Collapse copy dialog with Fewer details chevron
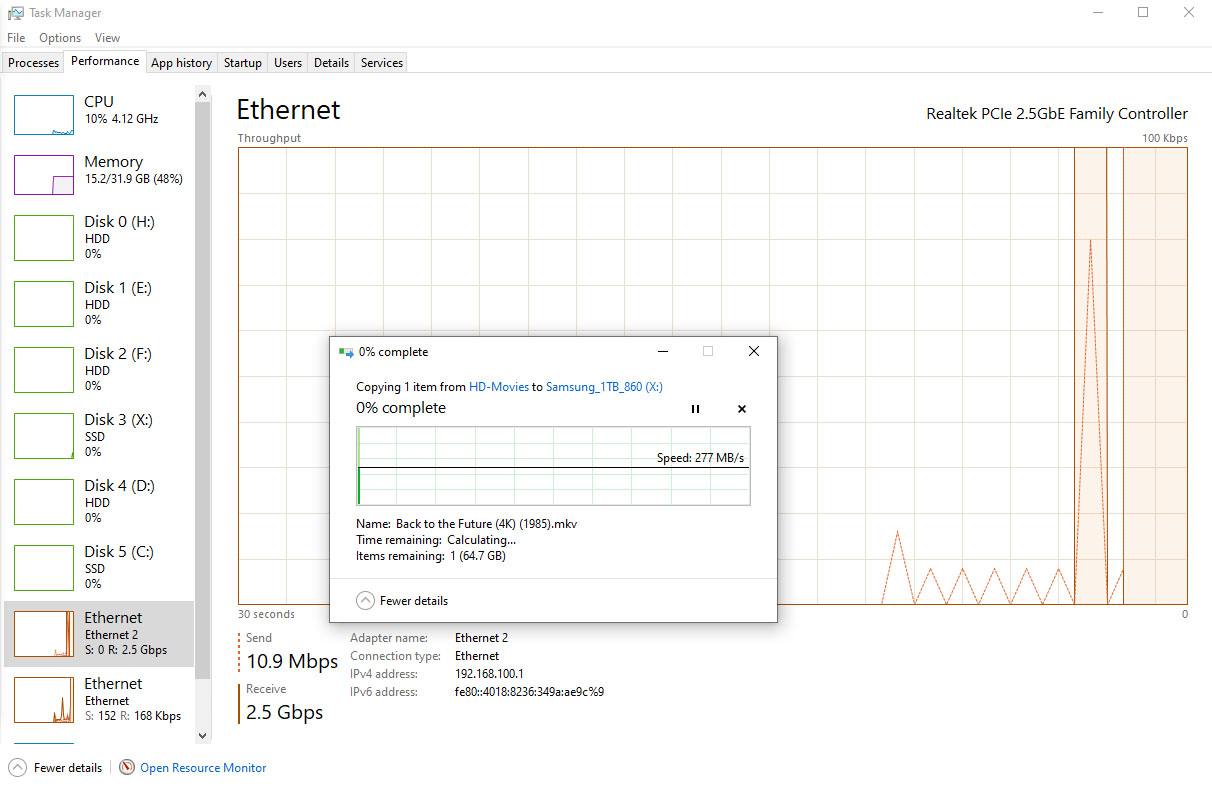This screenshot has width=1212, height=791. [x=366, y=601]
